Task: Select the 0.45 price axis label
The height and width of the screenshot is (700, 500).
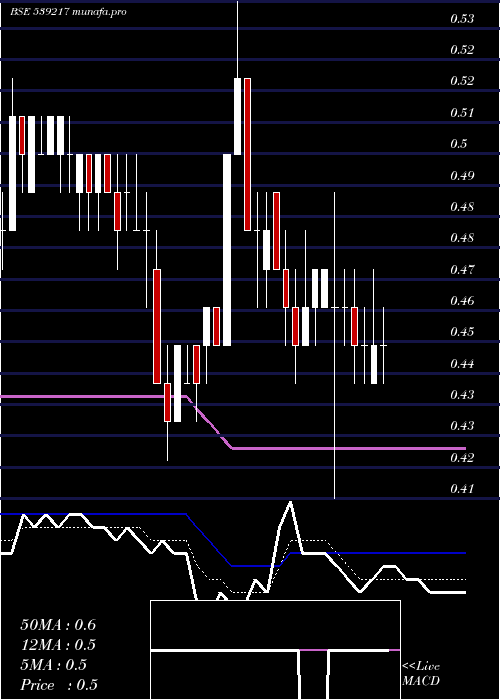Action: (x=462, y=332)
